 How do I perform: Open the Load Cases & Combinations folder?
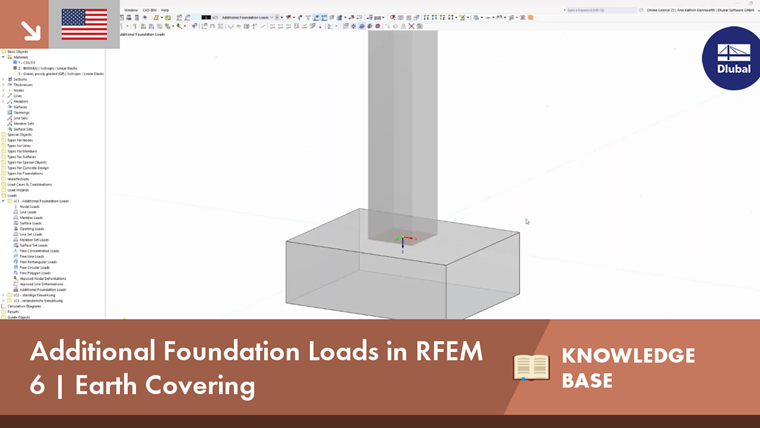pyautogui.click(x=29, y=185)
